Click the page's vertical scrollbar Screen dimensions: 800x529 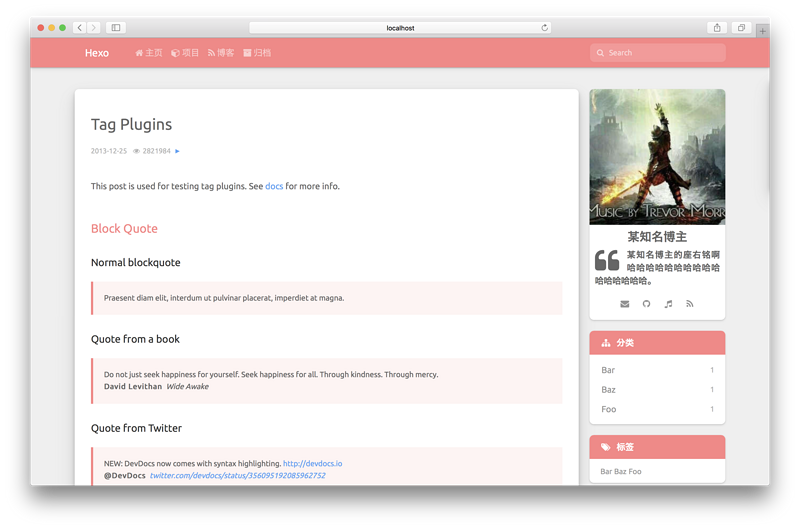point(767,138)
